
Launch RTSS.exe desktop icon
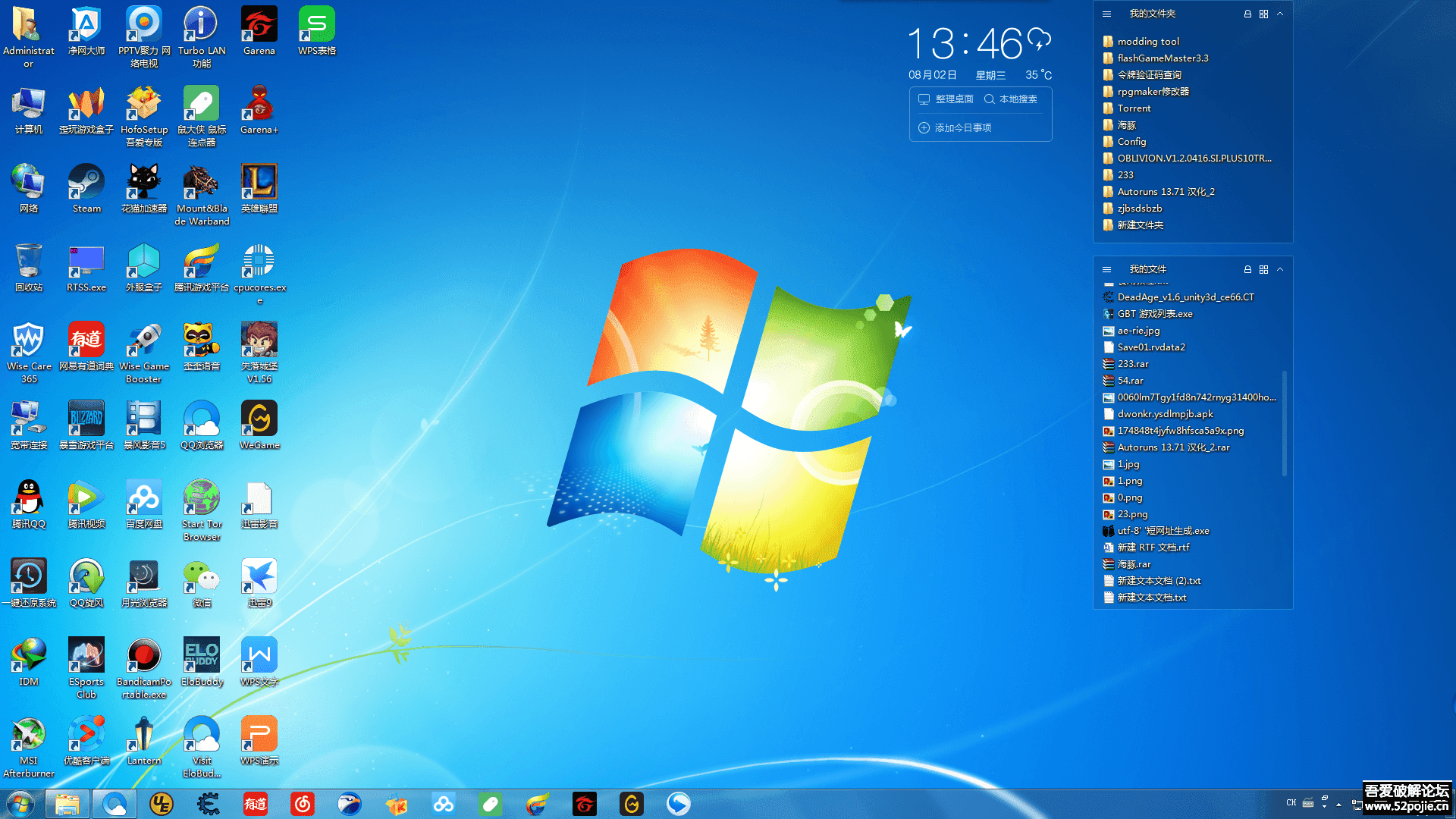pos(86,268)
